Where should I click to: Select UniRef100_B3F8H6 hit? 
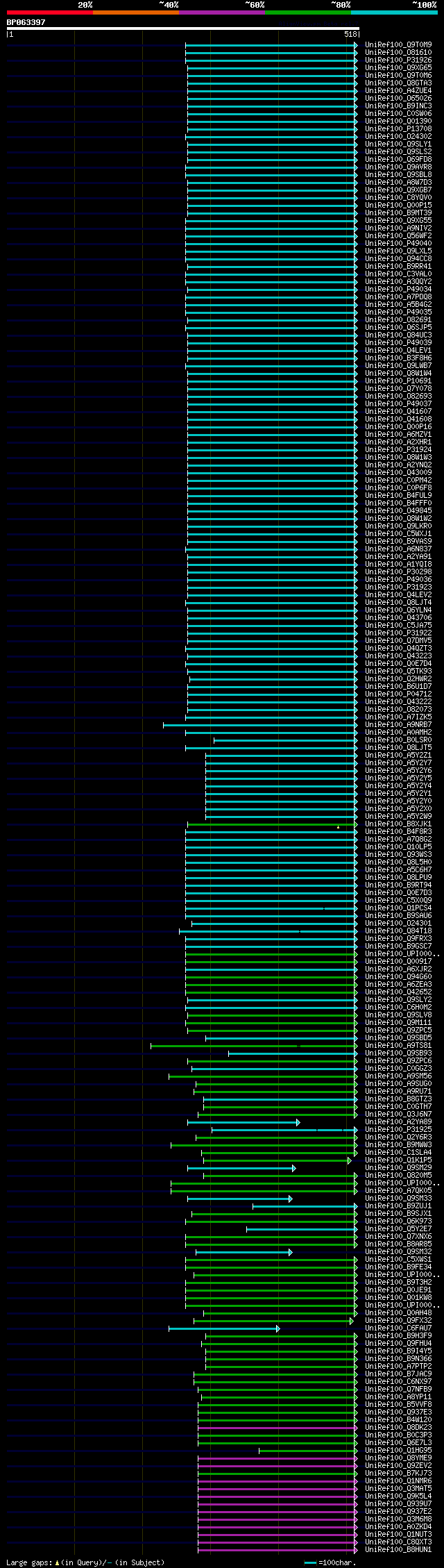tap(399, 358)
